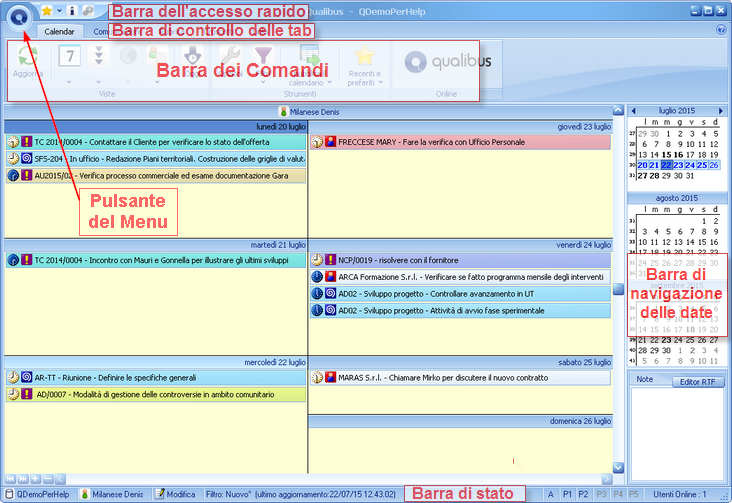
Task: Open the Qualibus main menu orb button
Action: pos(19,18)
